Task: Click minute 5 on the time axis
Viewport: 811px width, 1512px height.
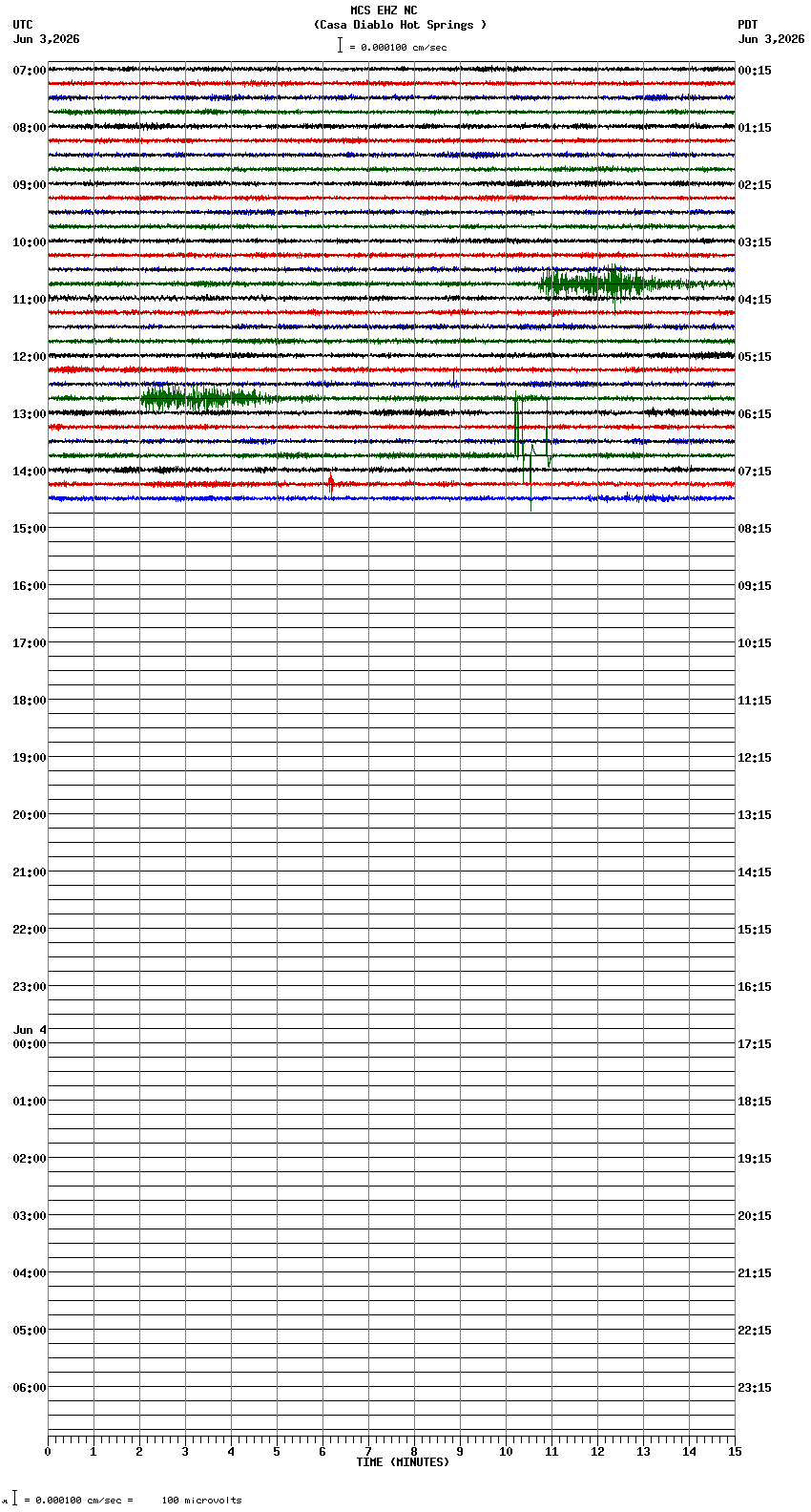Action: point(277,1452)
